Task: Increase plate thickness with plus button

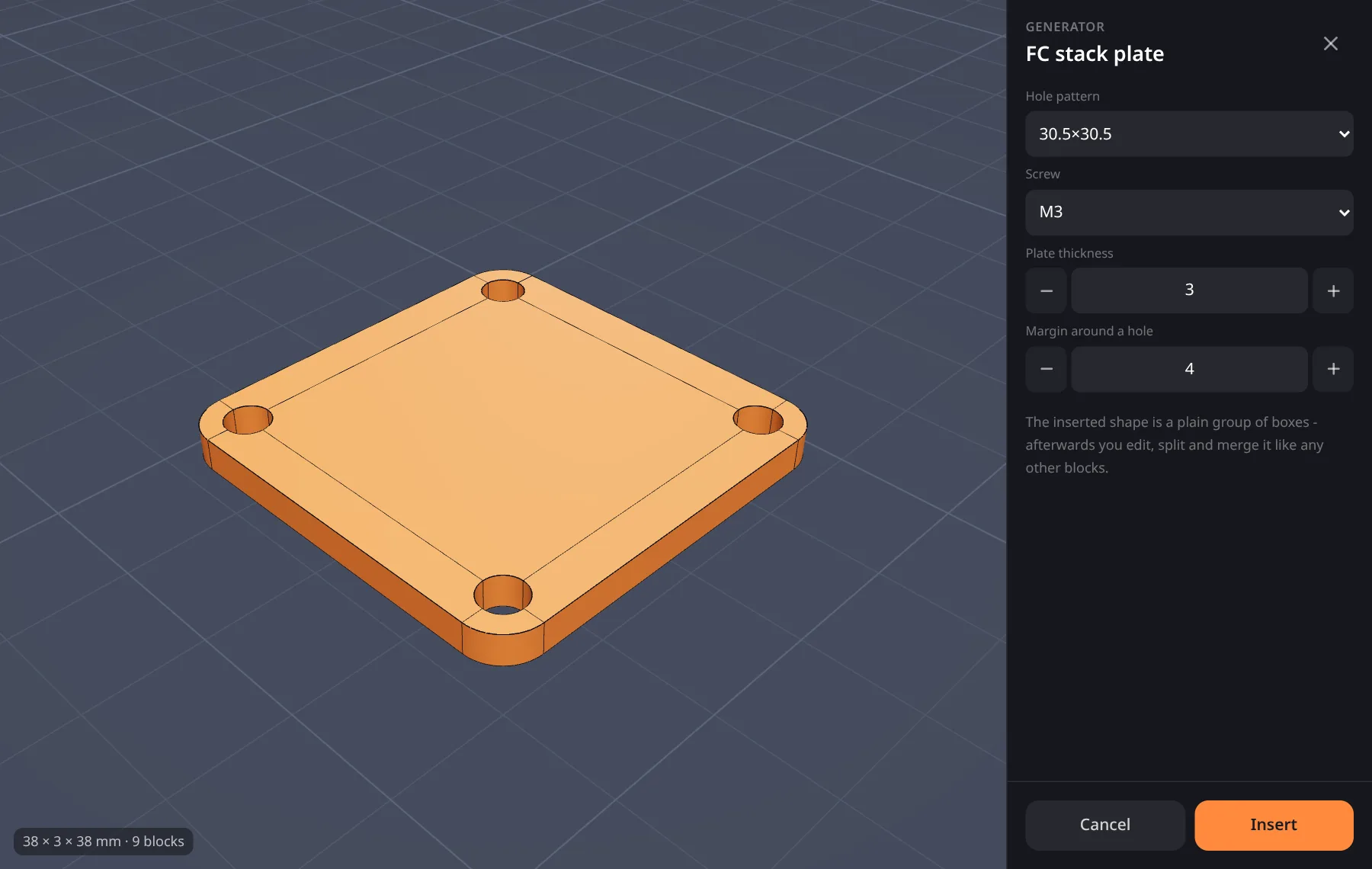Action: point(1333,290)
